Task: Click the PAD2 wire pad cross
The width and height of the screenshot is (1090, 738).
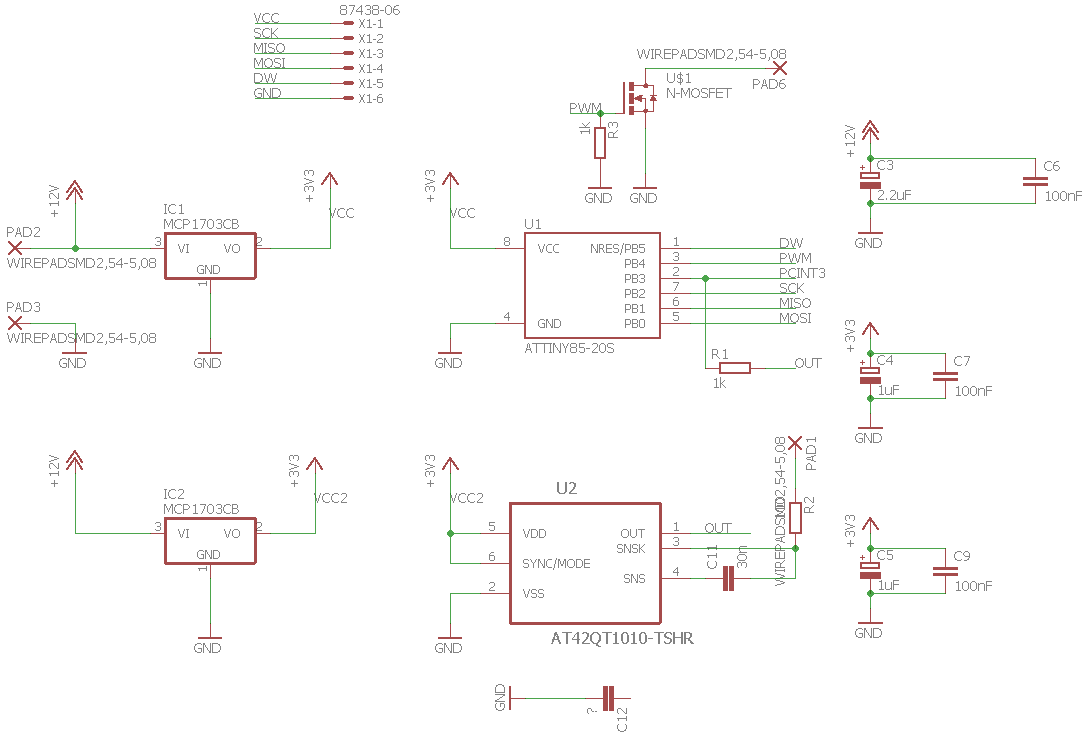Action: [15, 248]
